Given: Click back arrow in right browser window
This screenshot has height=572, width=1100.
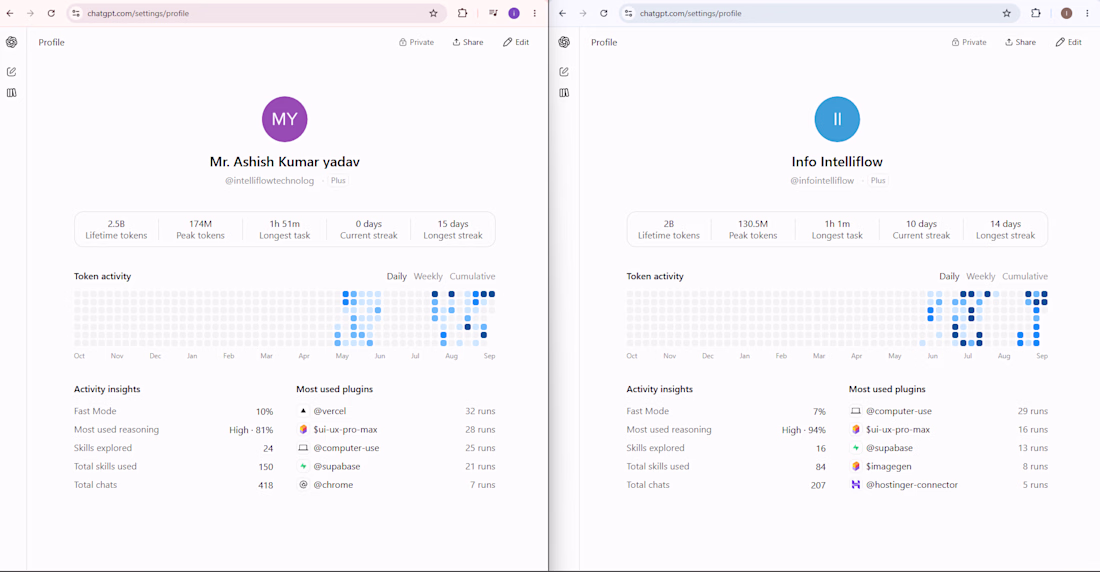Looking at the screenshot, I should [x=563, y=13].
